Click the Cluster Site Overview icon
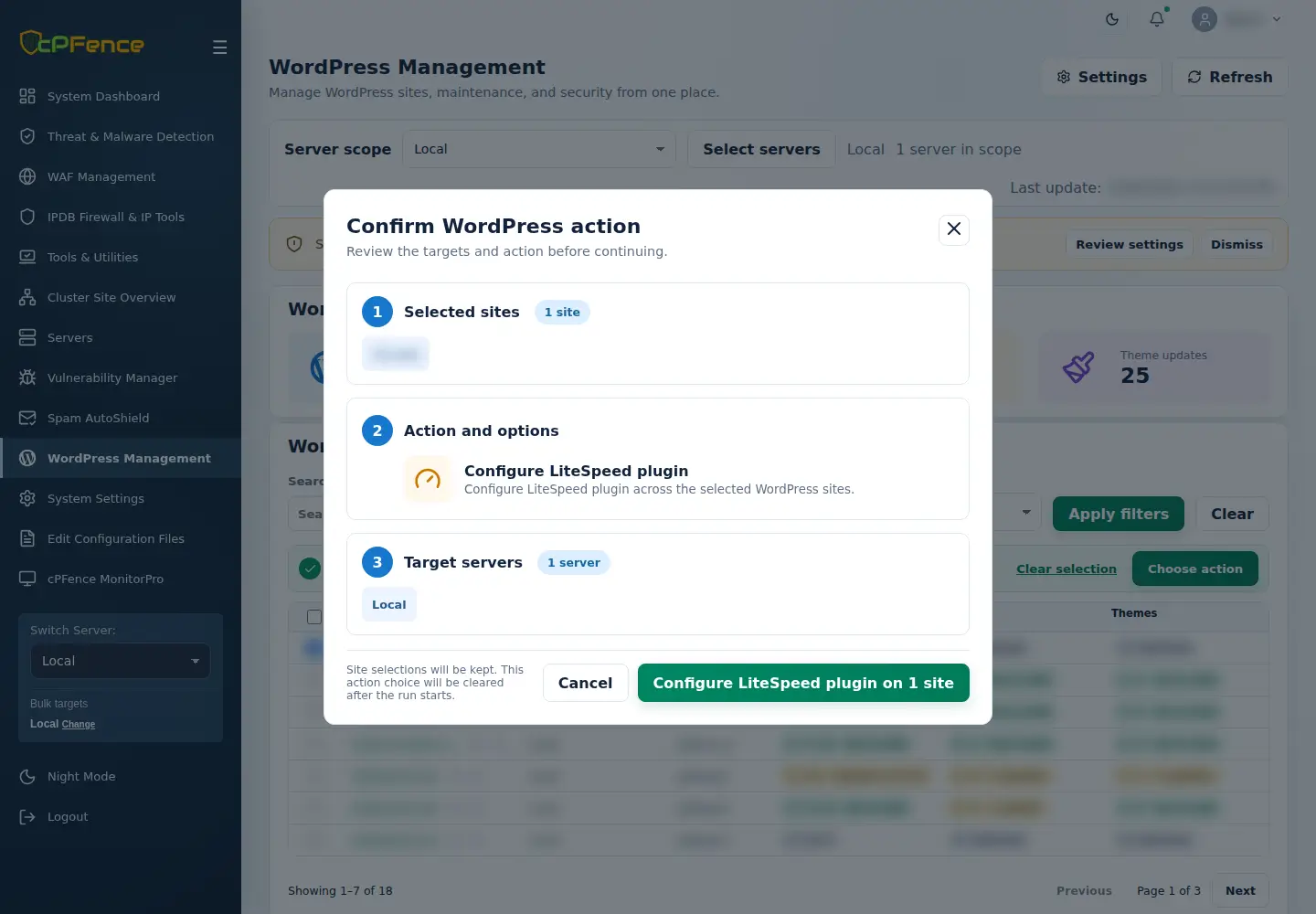 tap(27, 297)
